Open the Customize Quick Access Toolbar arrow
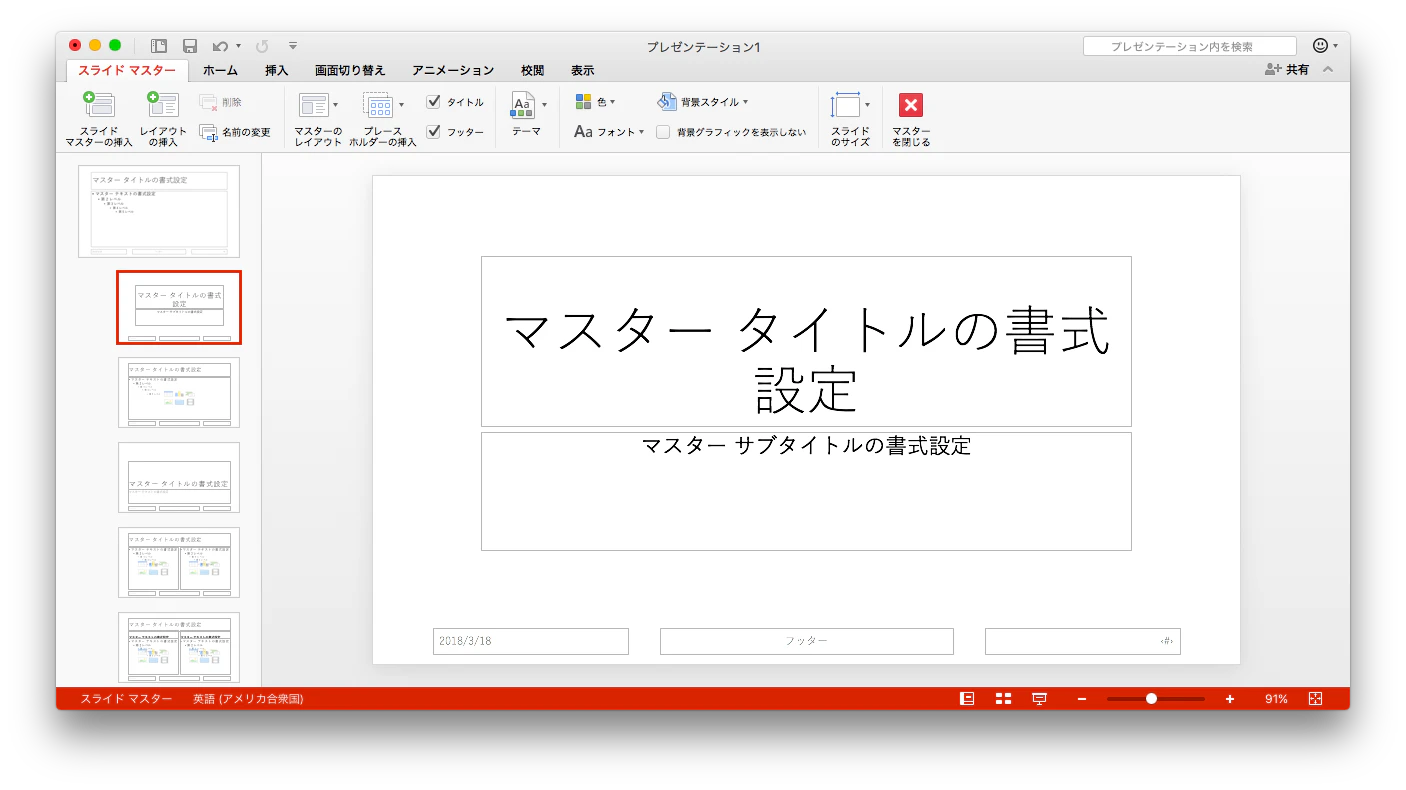 tap(293, 46)
